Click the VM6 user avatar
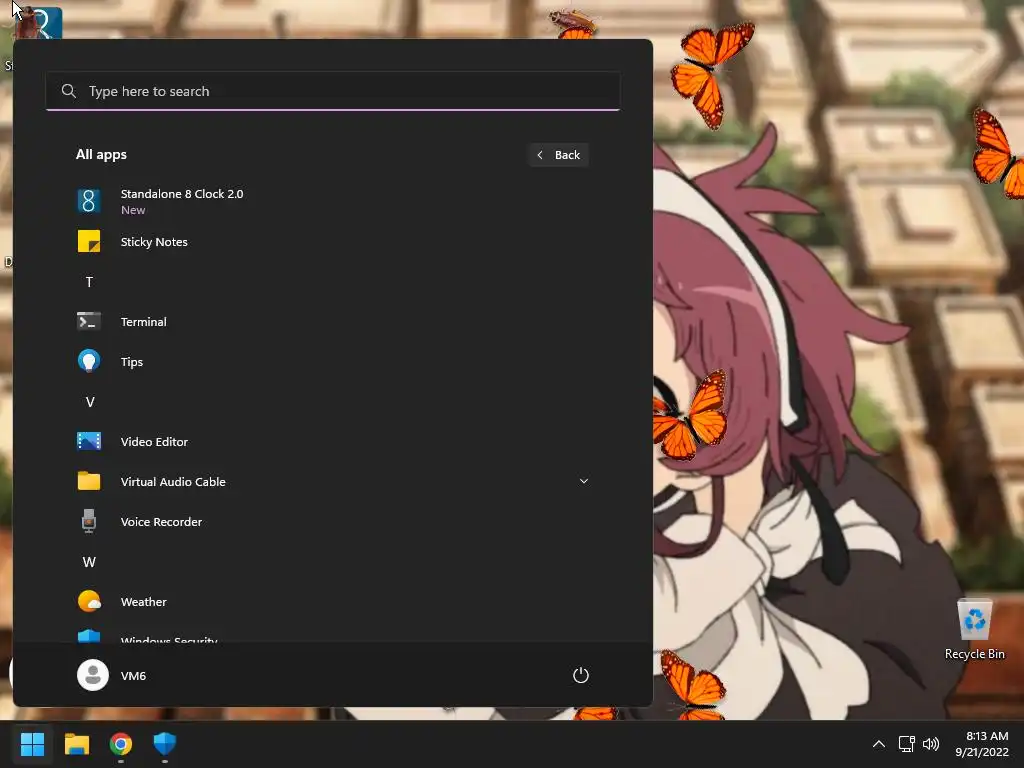The height and width of the screenshot is (768, 1024). pyautogui.click(x=93, y=675)
